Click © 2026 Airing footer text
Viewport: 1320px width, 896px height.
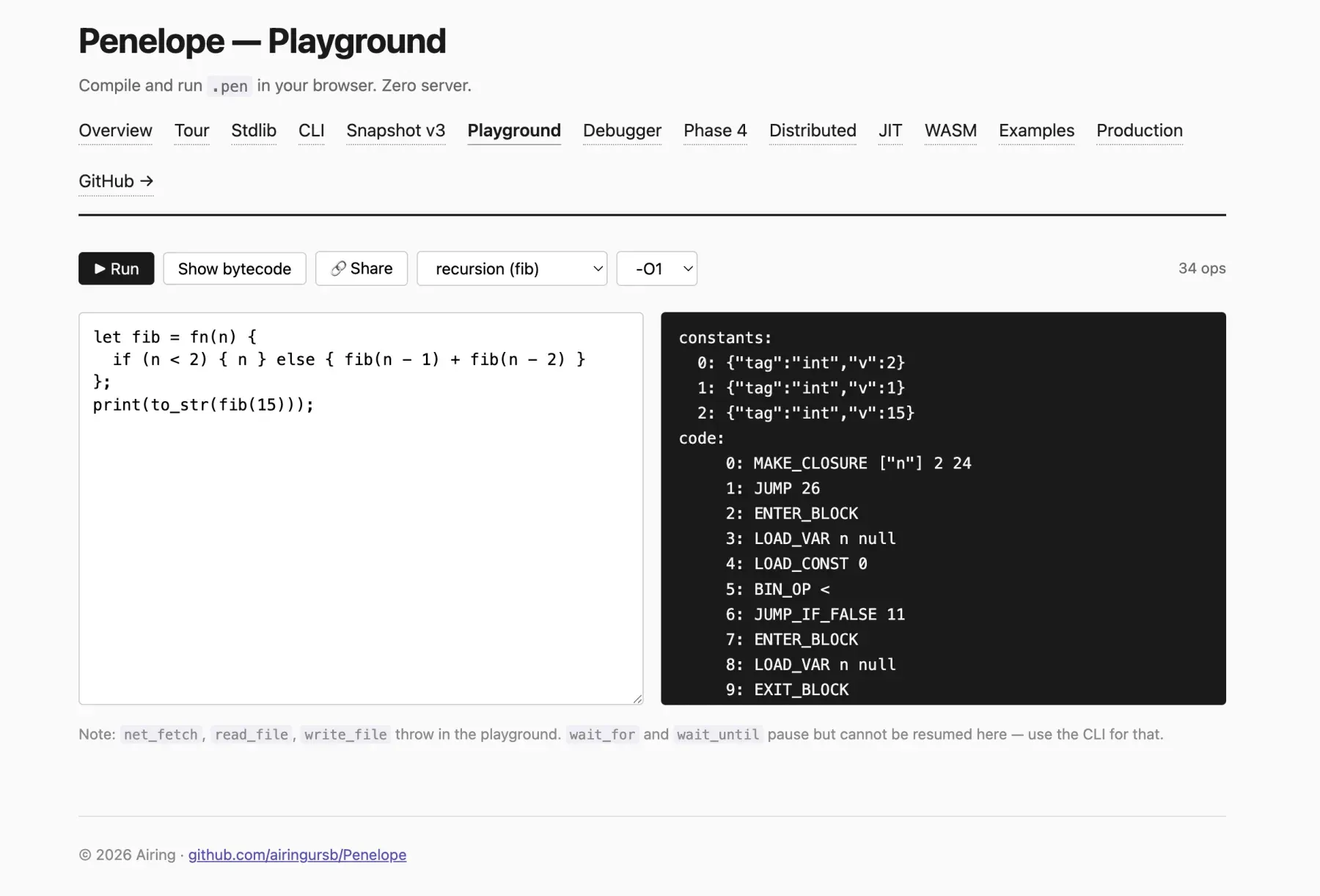click(x=127, y=855)
